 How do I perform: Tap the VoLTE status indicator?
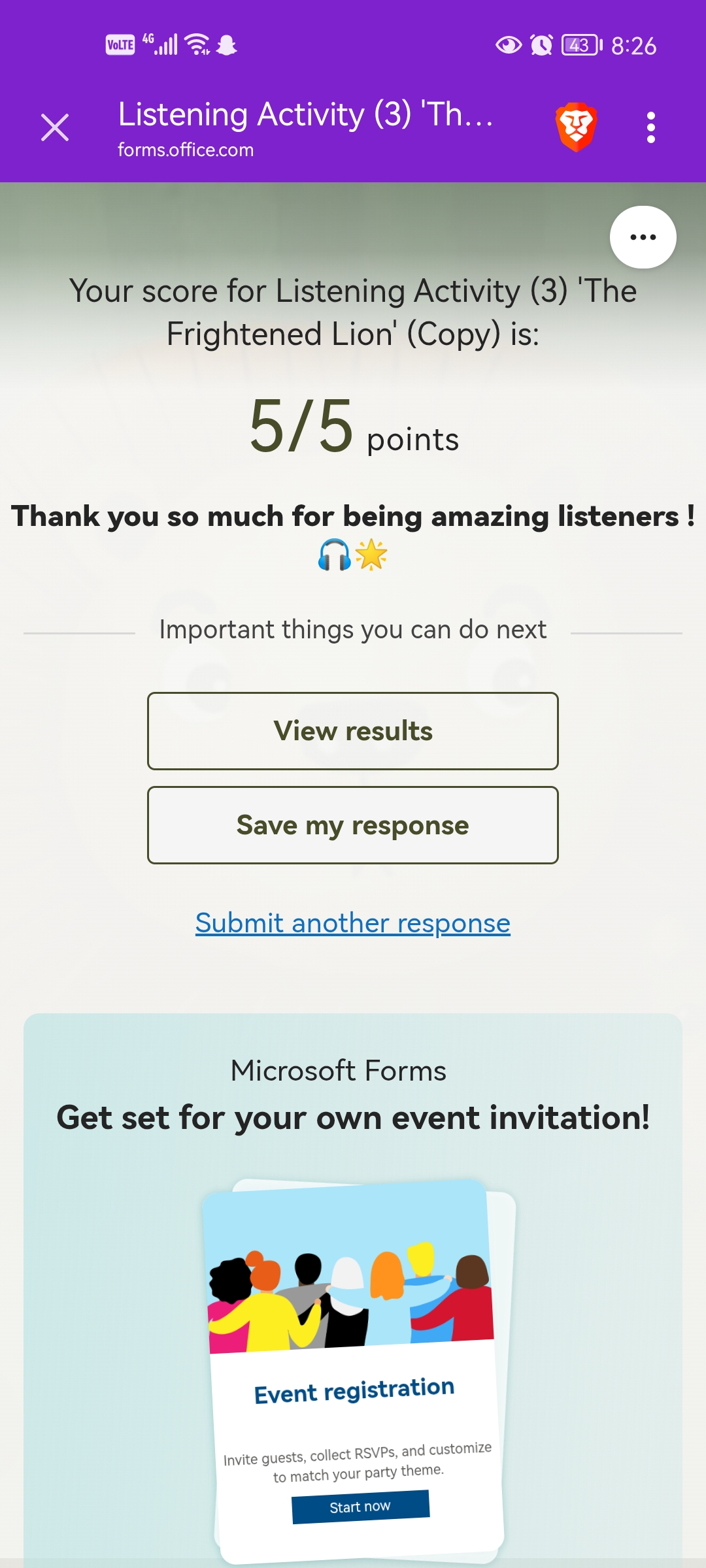pos(120,45)
